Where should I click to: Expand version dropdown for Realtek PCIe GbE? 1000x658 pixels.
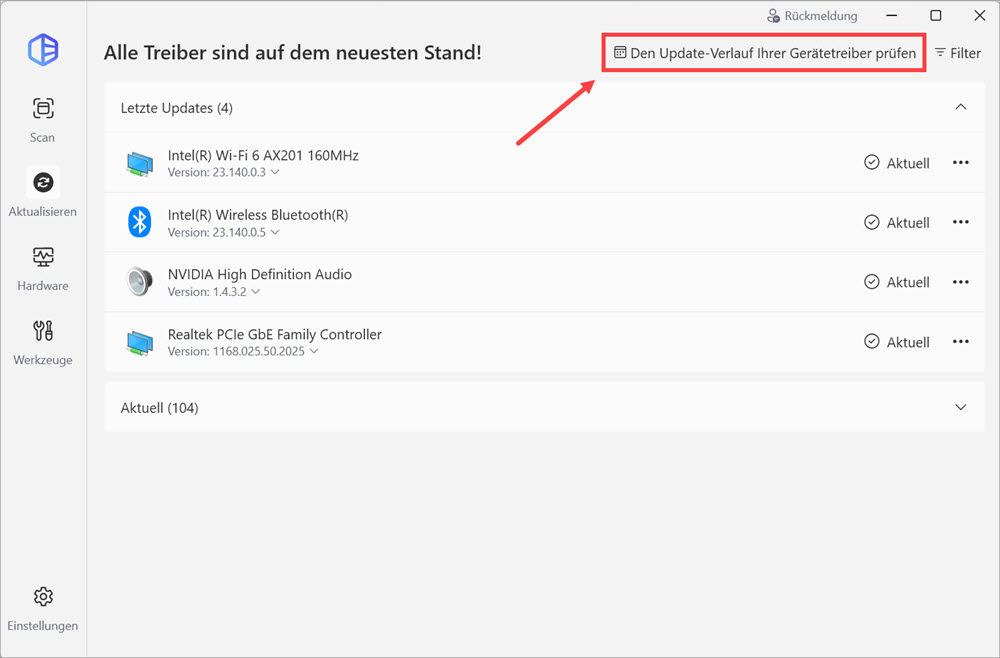314,351
